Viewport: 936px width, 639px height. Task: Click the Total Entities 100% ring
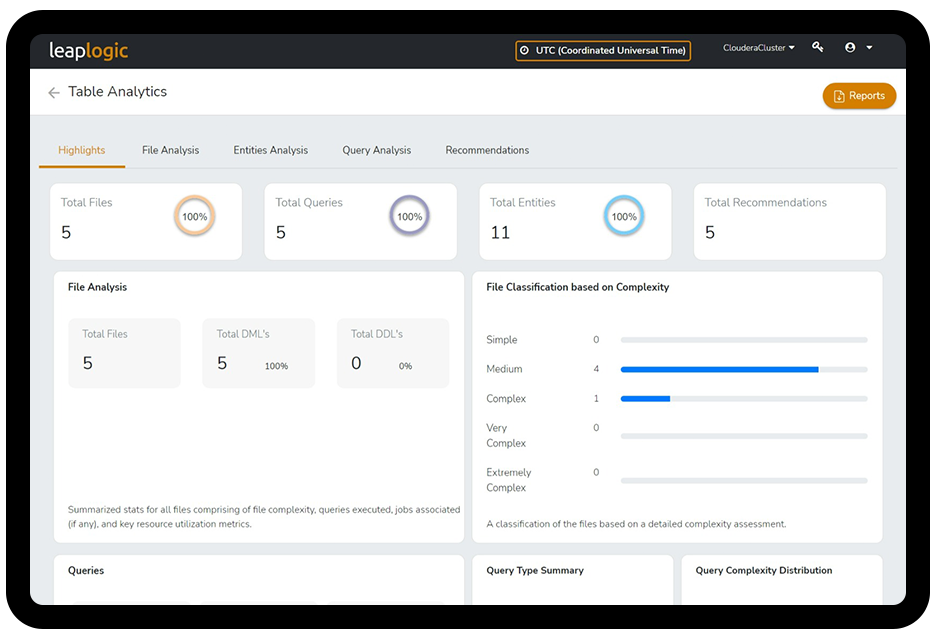(623, 217)
